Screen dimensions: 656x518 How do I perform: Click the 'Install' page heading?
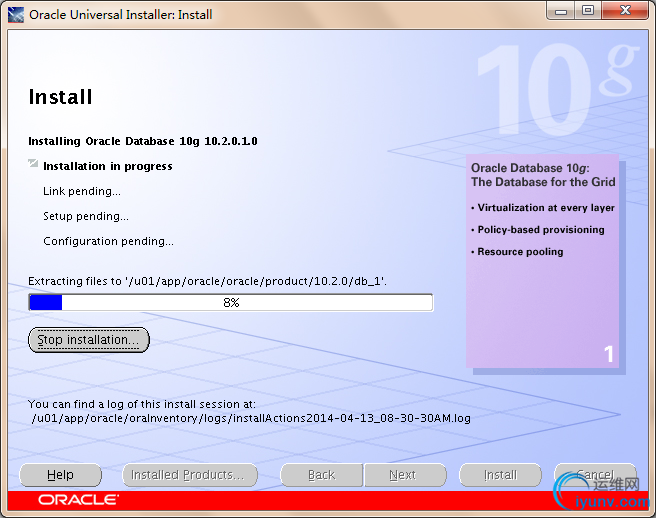click(60, 97)
